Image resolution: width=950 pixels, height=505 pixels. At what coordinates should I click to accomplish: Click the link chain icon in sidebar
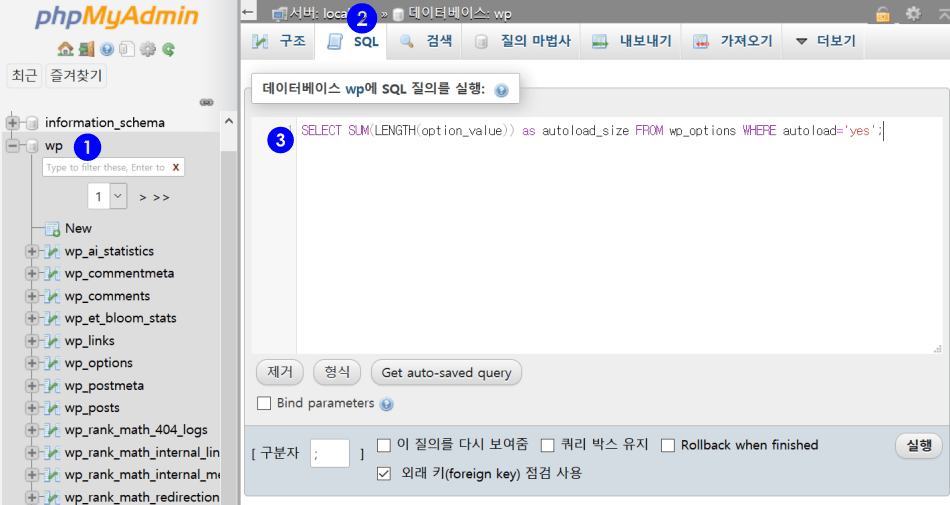pyautogui.click(x=207, y=102)
